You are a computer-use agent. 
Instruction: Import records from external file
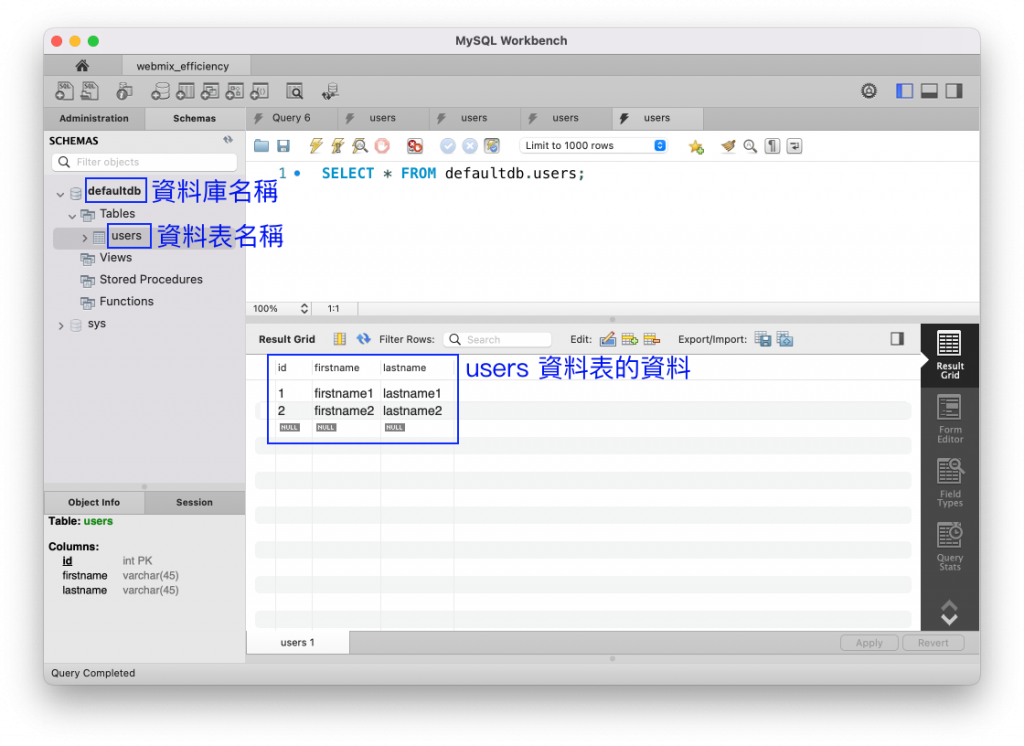coord(785,339)
